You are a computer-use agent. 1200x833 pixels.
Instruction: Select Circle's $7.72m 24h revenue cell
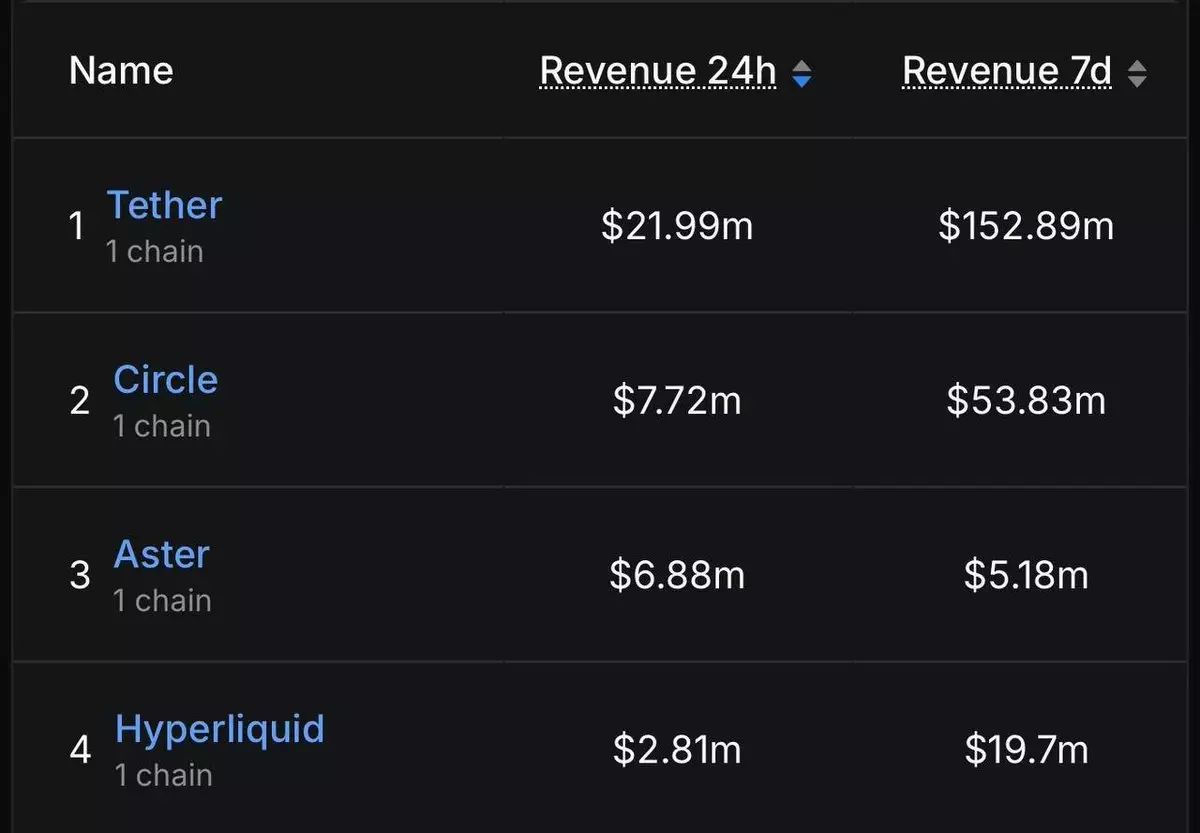(677, 401)
